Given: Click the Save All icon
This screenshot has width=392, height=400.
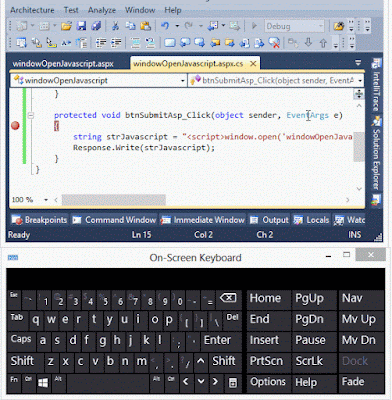Looking at the screenshot, I should pyautogui.click(x=96, y=26).
